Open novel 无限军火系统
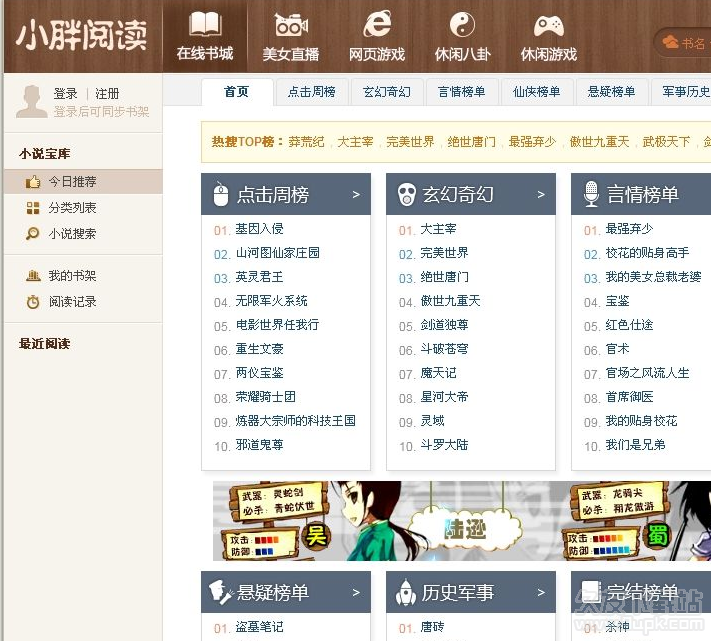Viewport: 711px width, 641px height. 272,301
